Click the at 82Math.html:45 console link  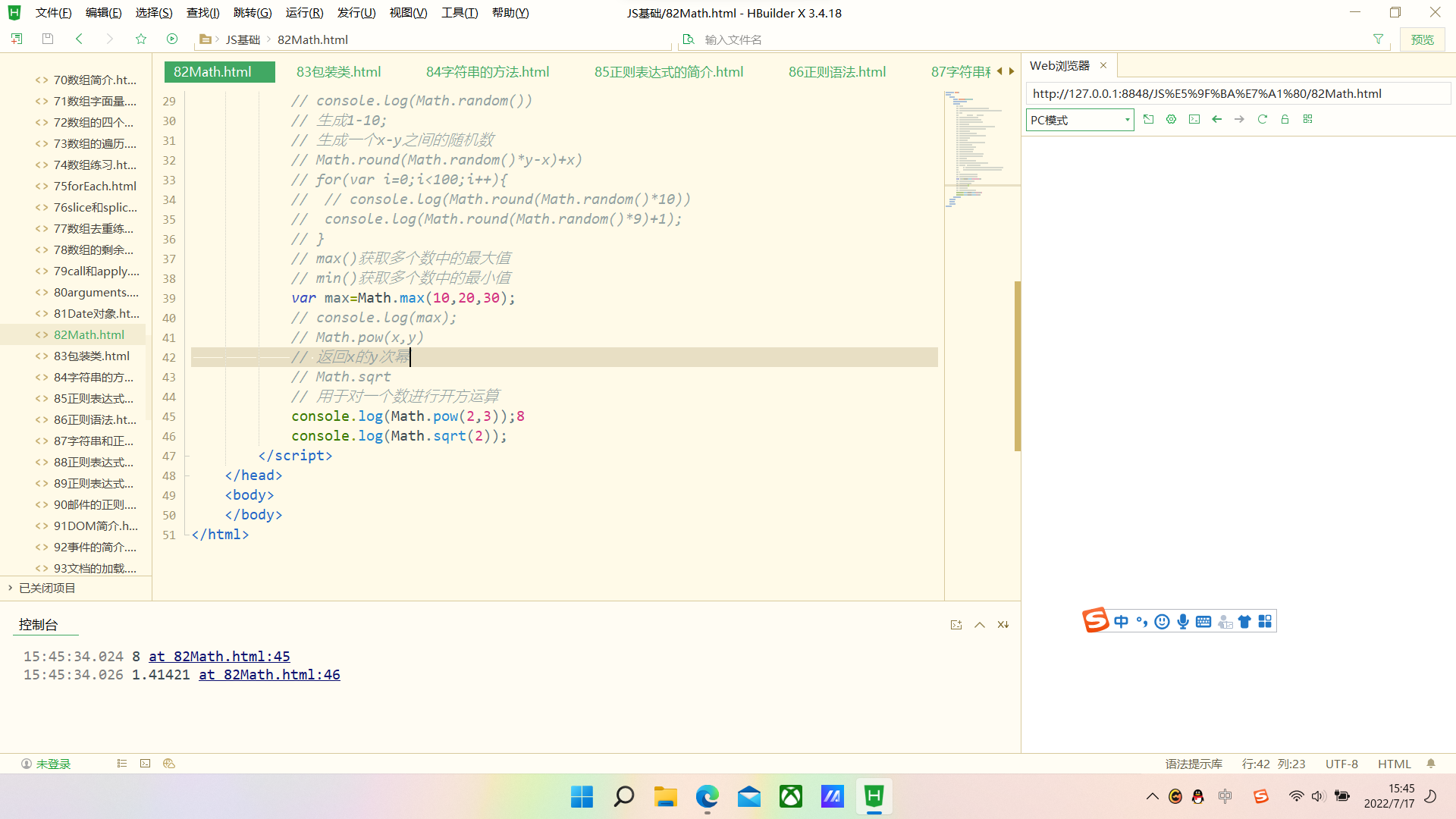pos(219,656)
